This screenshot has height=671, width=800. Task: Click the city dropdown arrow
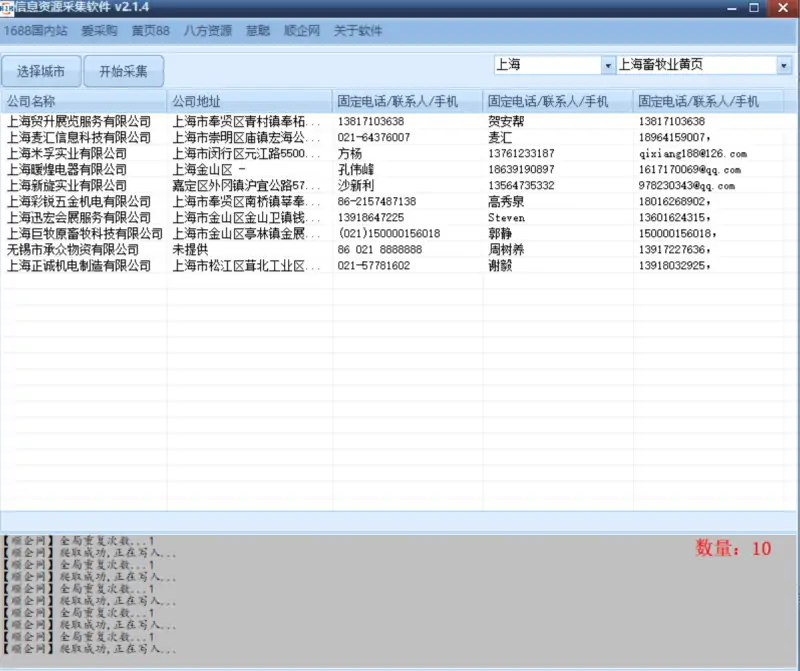tap(607, 63)
